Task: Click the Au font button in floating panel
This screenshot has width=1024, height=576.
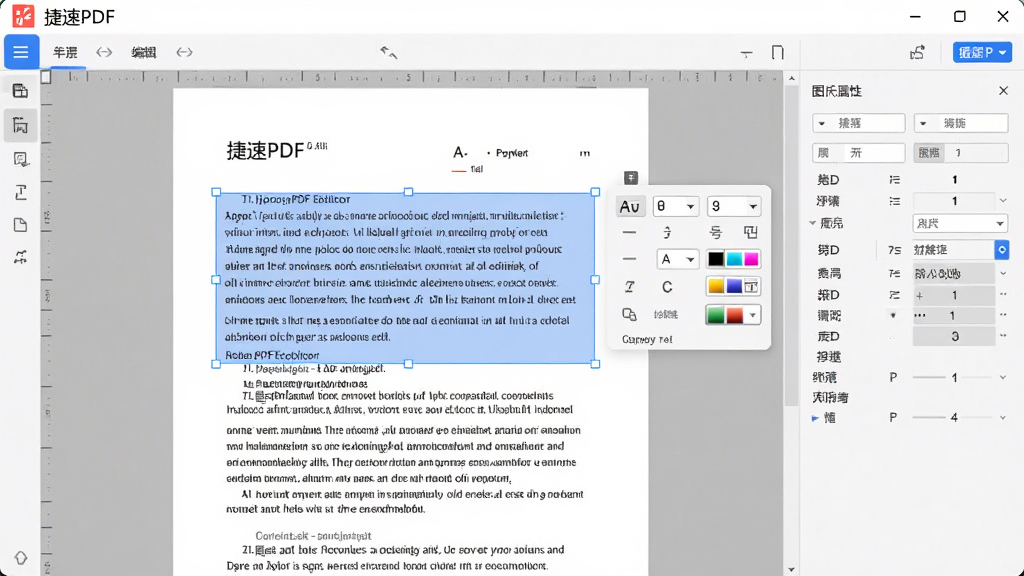Action: point(630,206)
